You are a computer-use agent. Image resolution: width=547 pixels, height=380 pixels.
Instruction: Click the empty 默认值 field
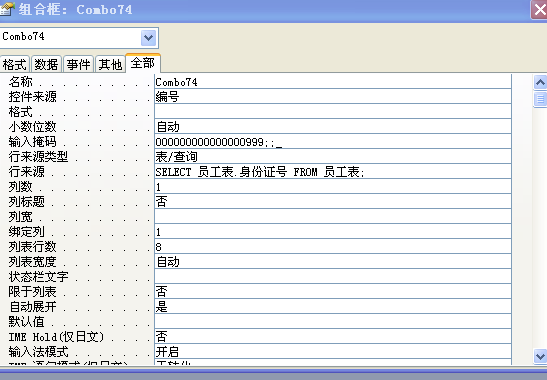(x=333, y=322)
